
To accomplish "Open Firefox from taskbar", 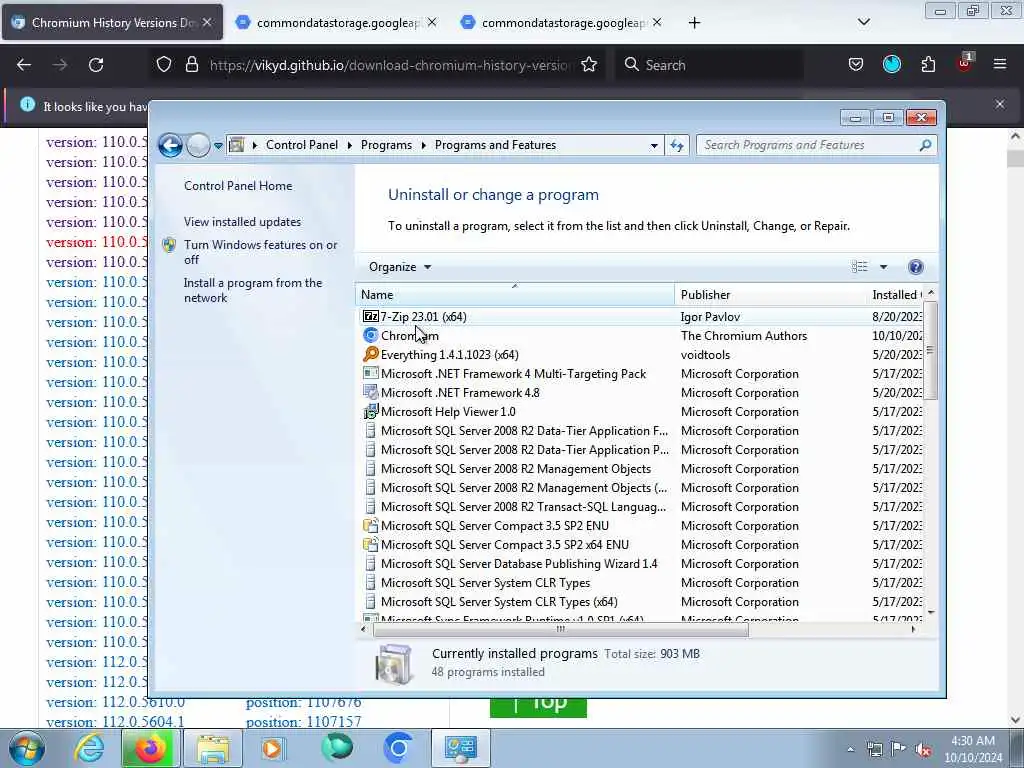I will click(150, 748).
